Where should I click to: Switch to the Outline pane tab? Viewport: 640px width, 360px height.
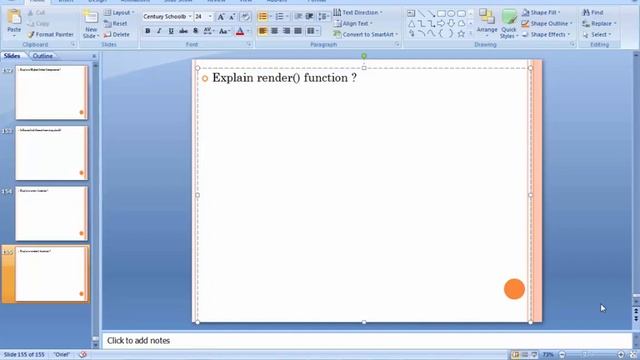(43, 56)
